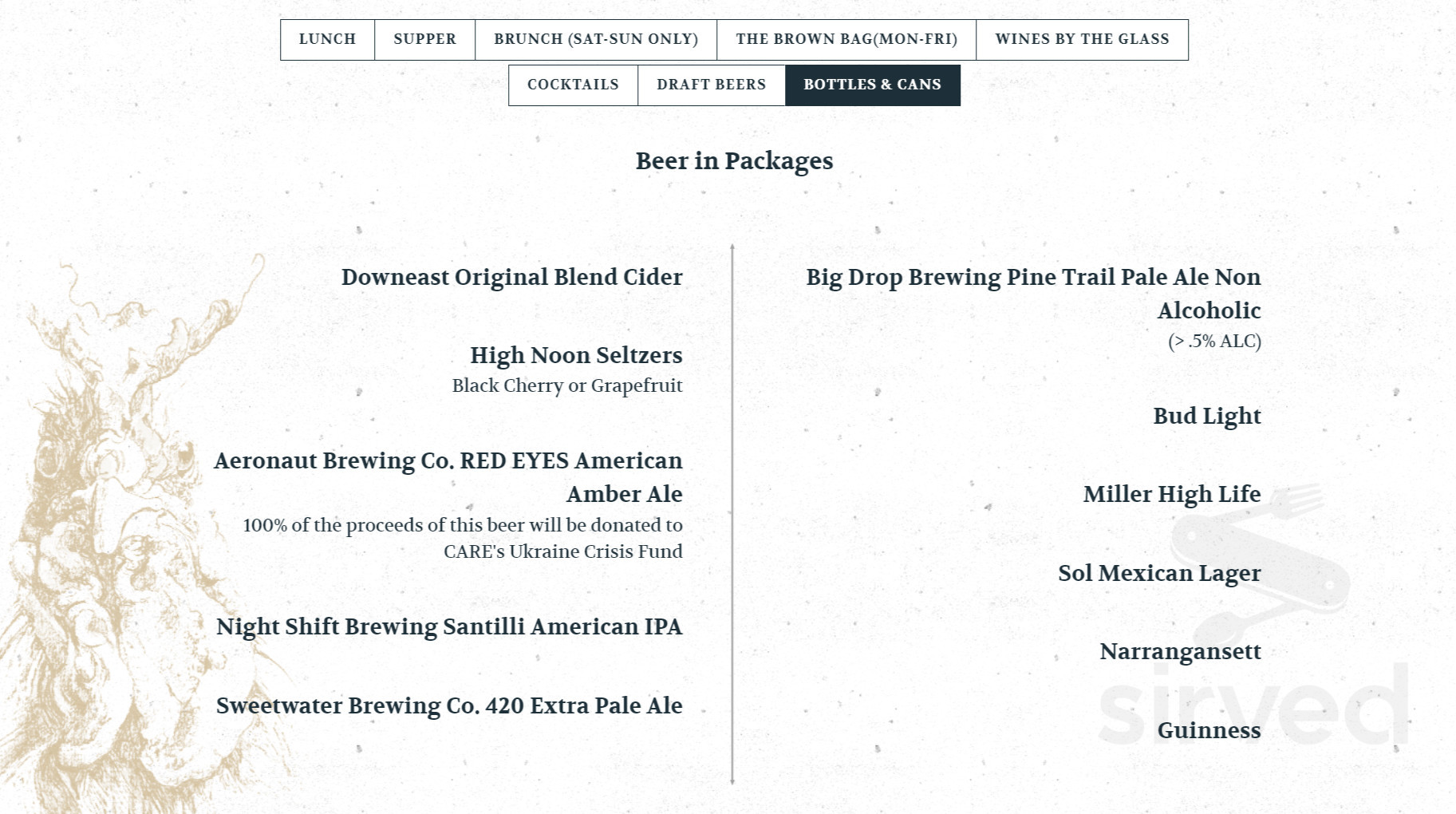Click High Noon Seltzers entry

tap(576, 356)
